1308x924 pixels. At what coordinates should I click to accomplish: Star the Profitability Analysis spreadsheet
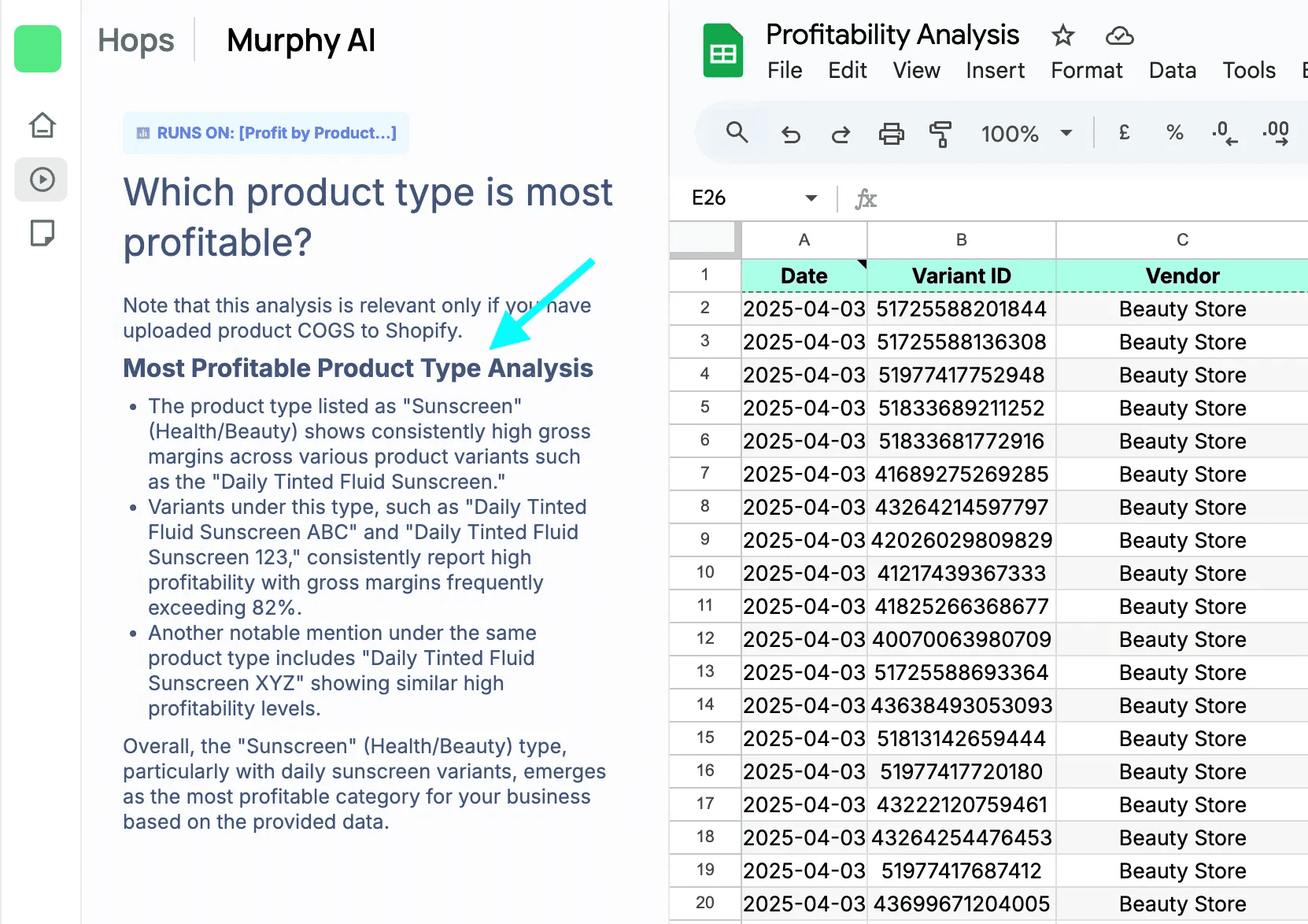(x=1062, y=35)
